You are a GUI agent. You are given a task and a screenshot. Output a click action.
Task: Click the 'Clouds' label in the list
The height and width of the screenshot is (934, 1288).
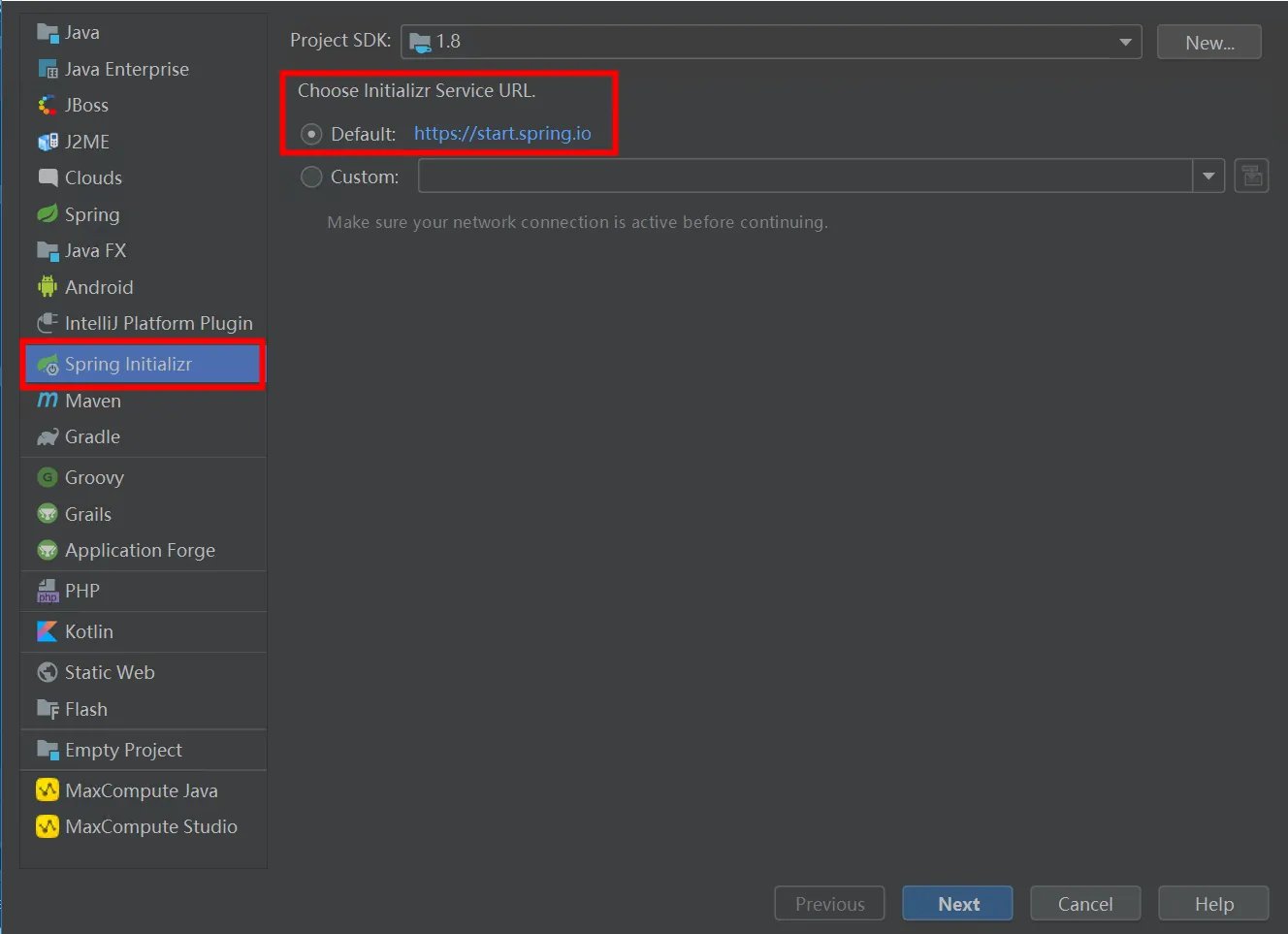click(x=93, y=177)
